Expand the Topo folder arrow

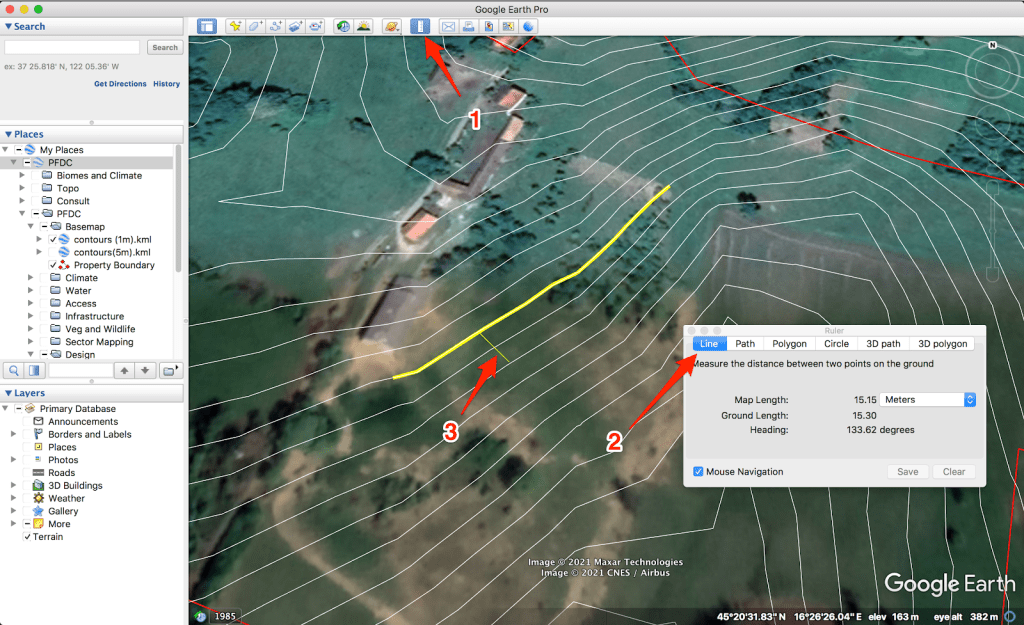point(22,188)
